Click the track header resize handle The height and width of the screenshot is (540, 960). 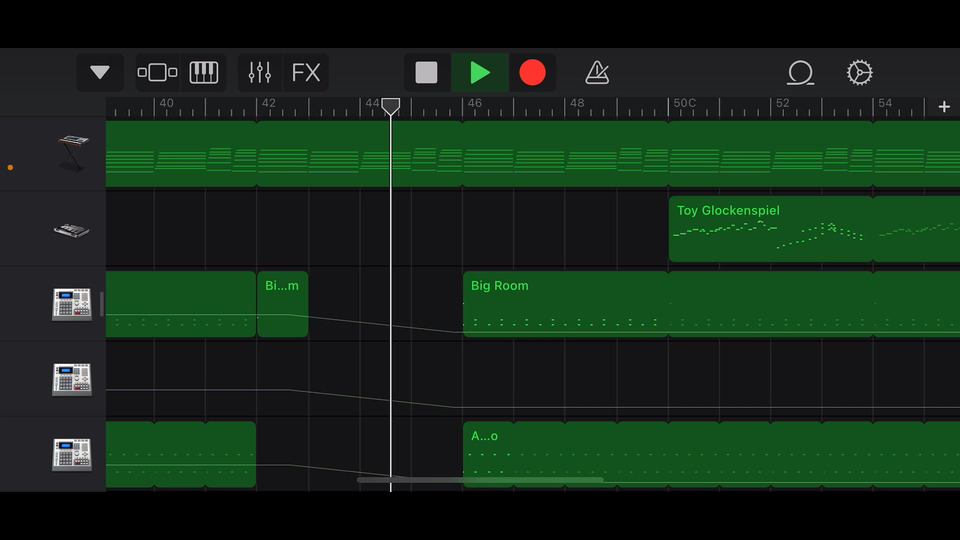tap(102, 304)
